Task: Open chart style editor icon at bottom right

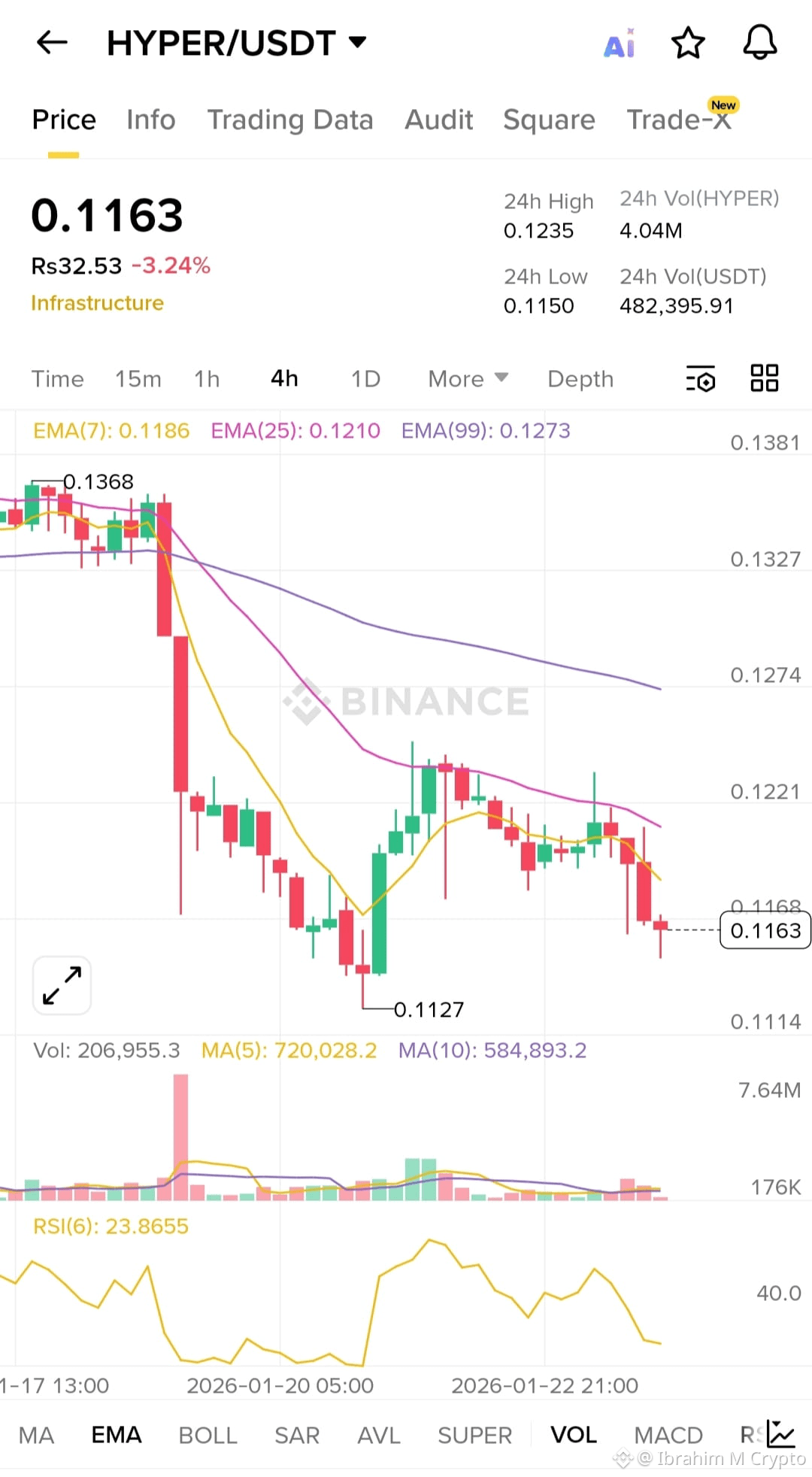Action: (x=780, y=1433)
